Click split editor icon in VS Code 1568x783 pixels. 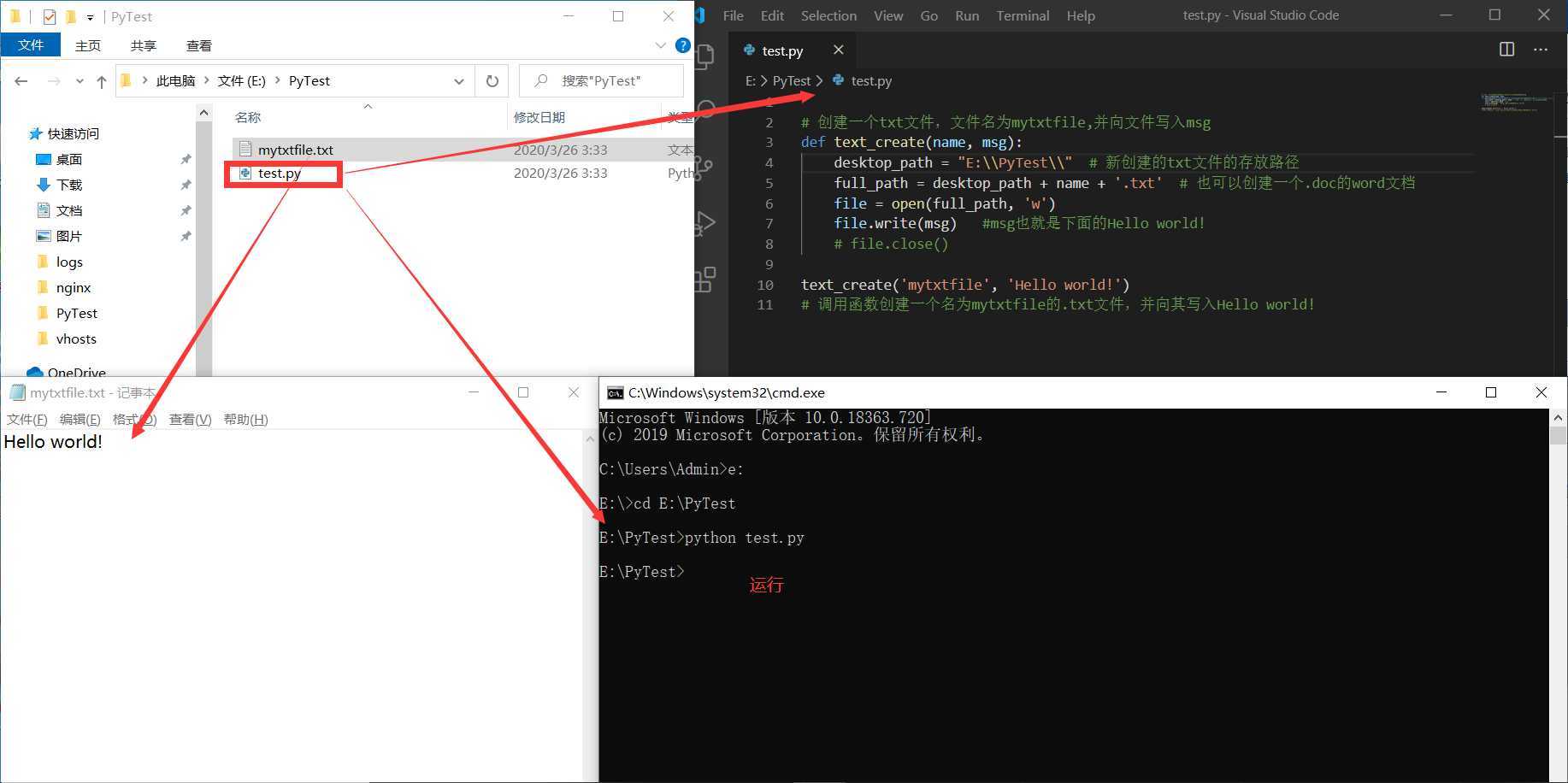pos(1506,50)
